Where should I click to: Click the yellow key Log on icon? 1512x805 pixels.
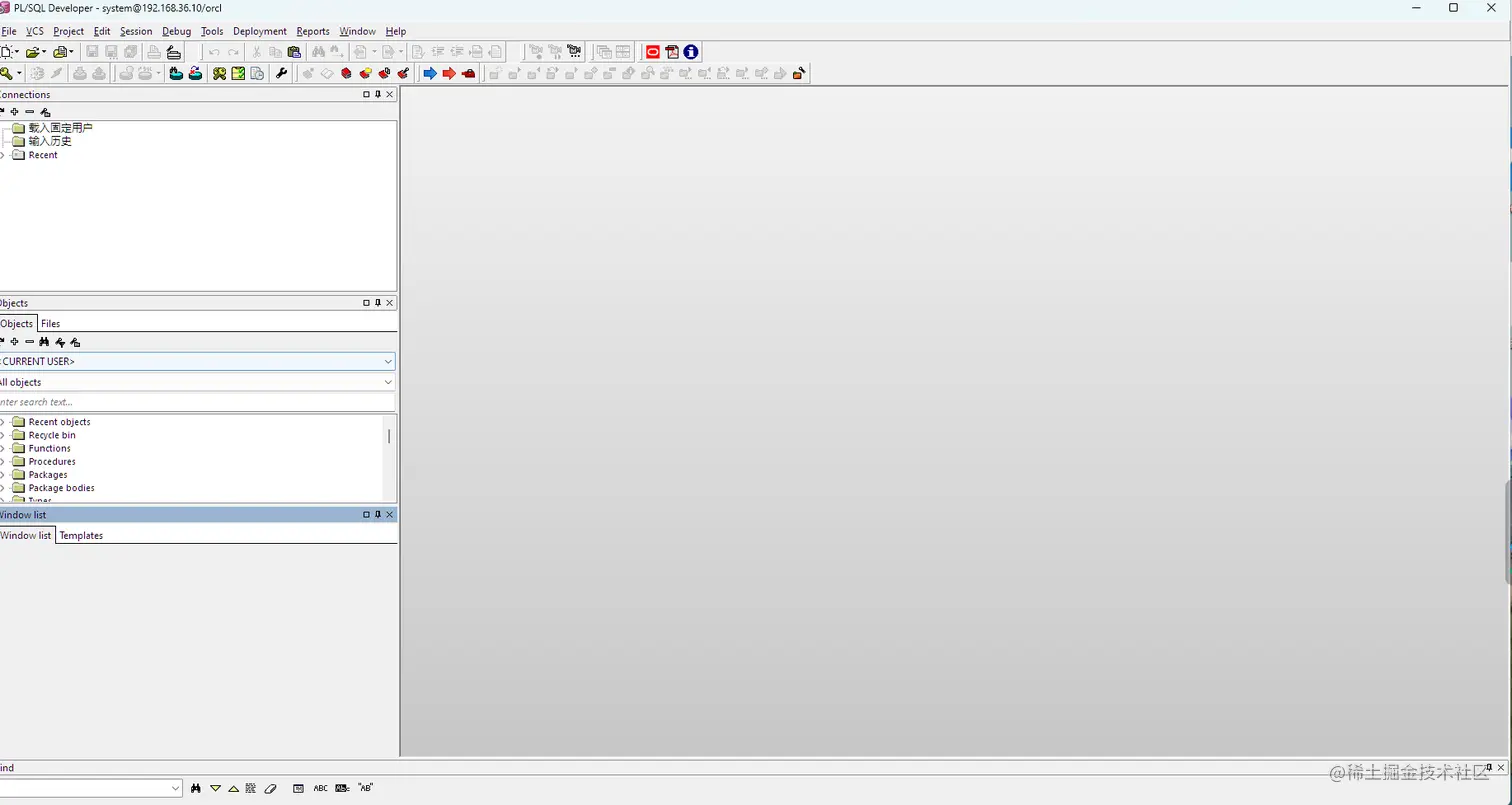6,73
